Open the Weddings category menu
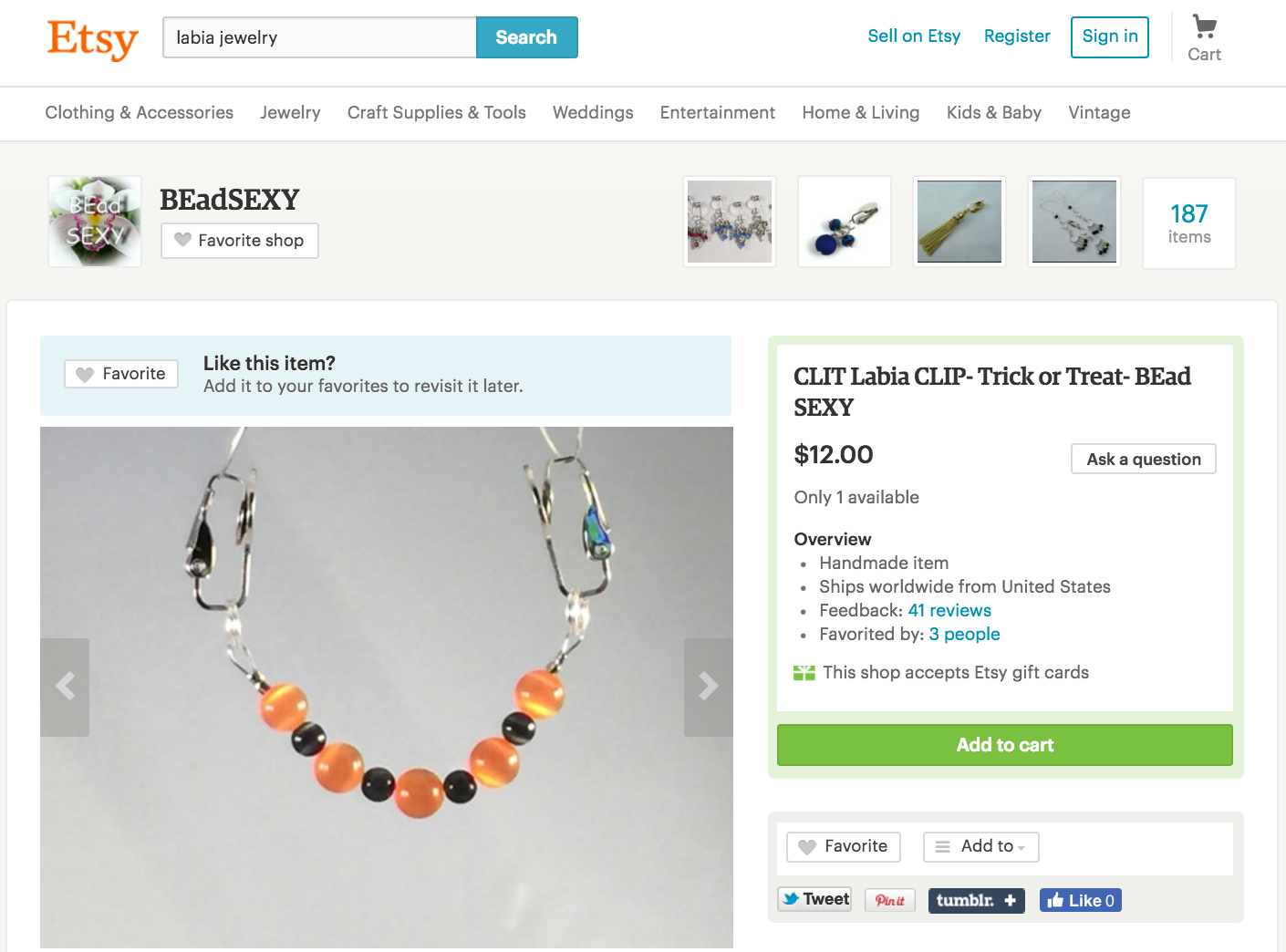The height and width of the screenshot is (952, 1286). click(593, 113)
